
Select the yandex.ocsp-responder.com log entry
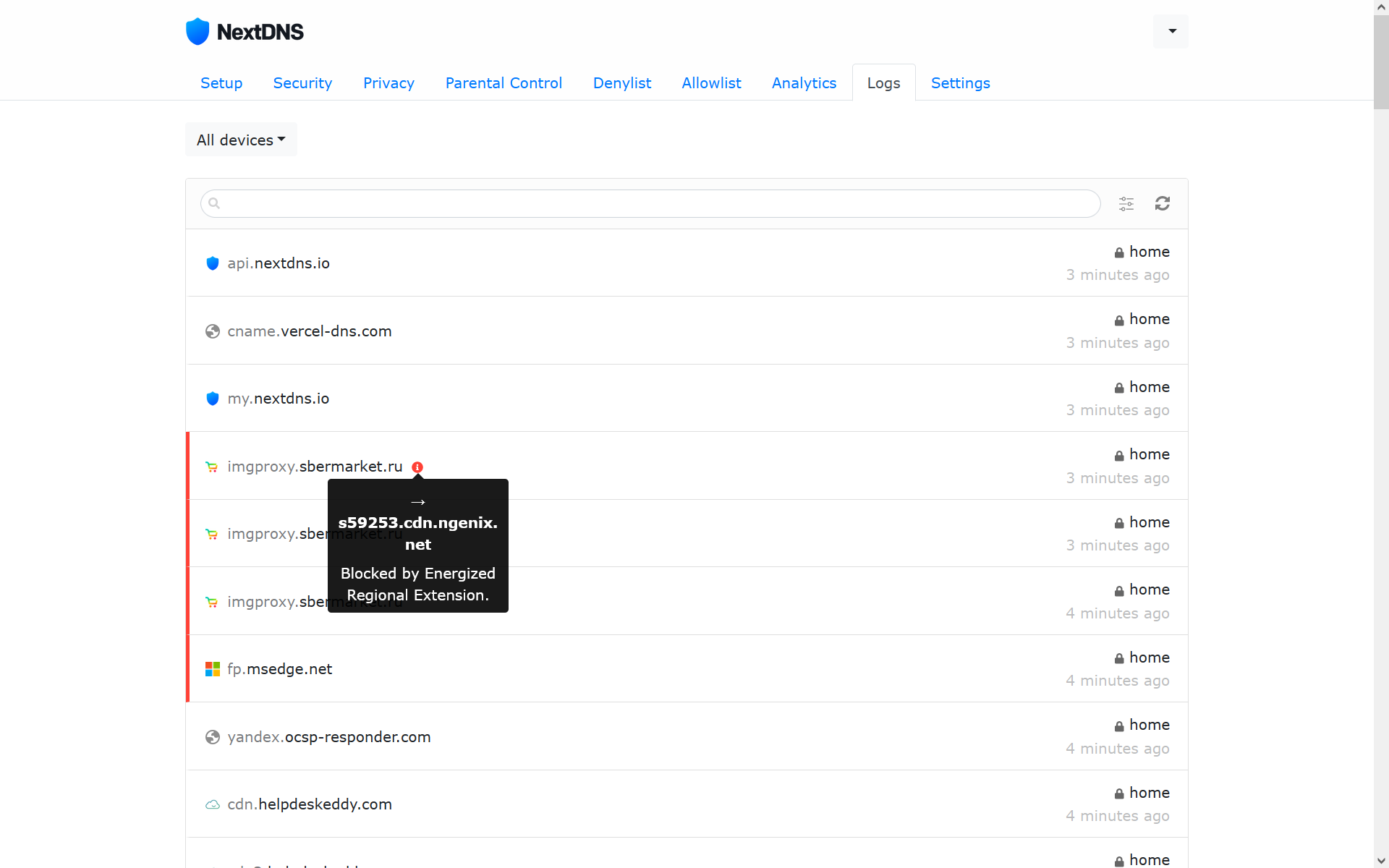(329, 737)
